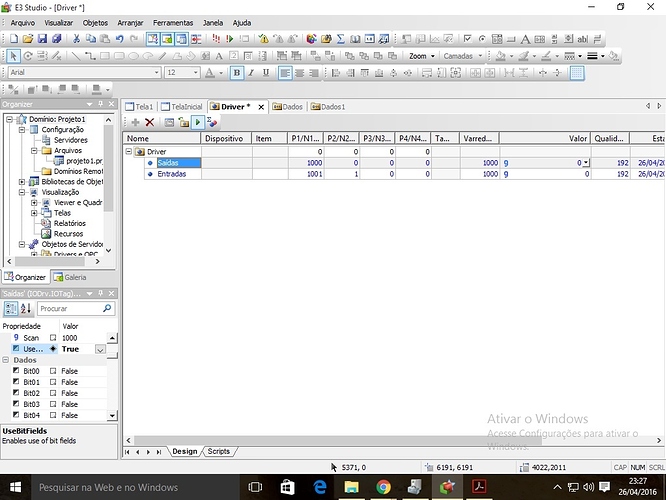
Task: Click the Cut scissors icon
Action: point(76,39)
